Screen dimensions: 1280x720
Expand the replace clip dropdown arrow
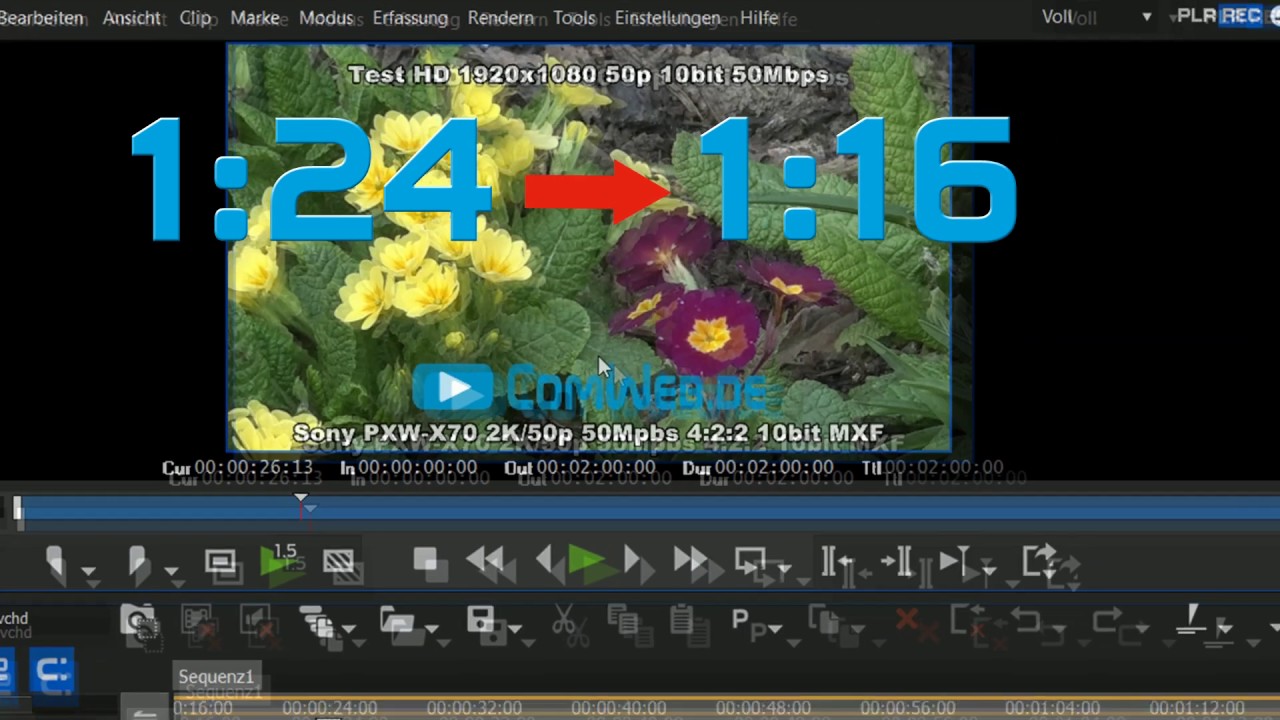[858, 629]
